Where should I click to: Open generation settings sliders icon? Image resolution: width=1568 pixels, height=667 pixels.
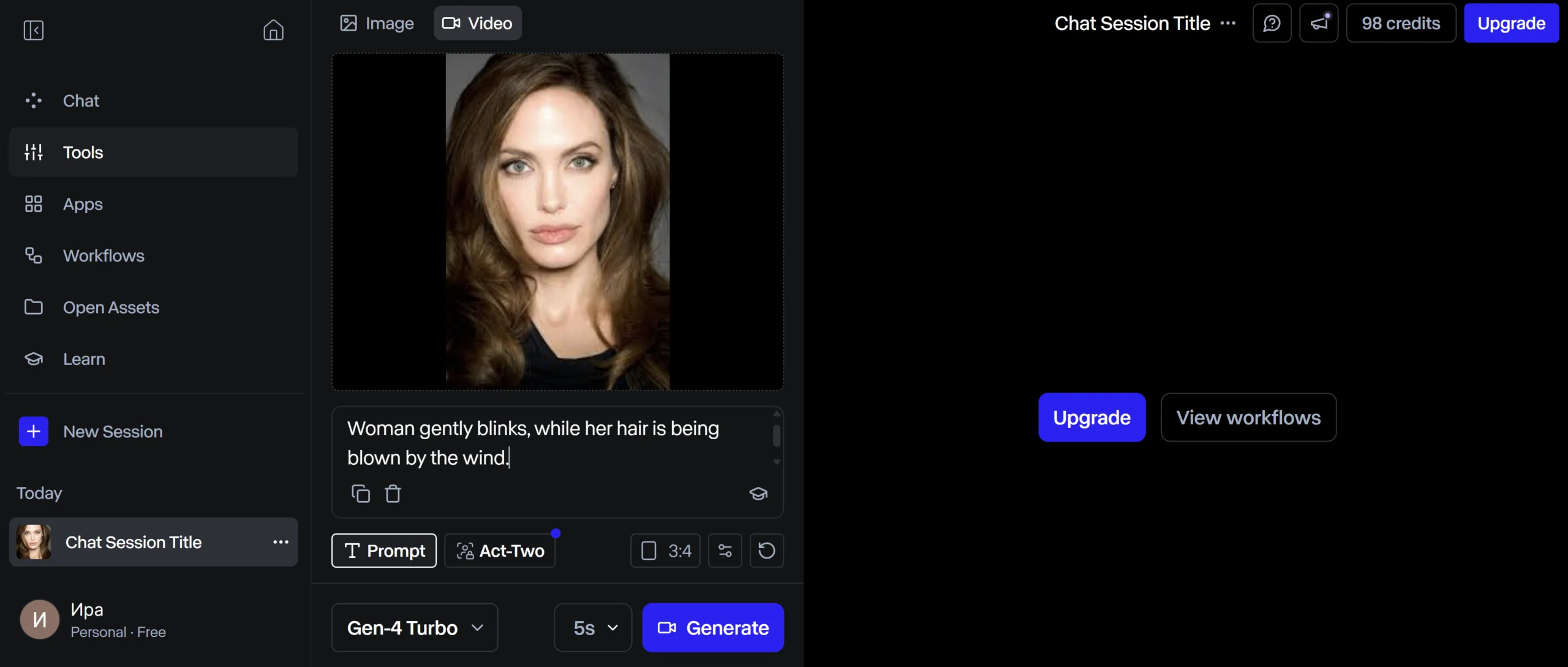click(x=725, y=550)
